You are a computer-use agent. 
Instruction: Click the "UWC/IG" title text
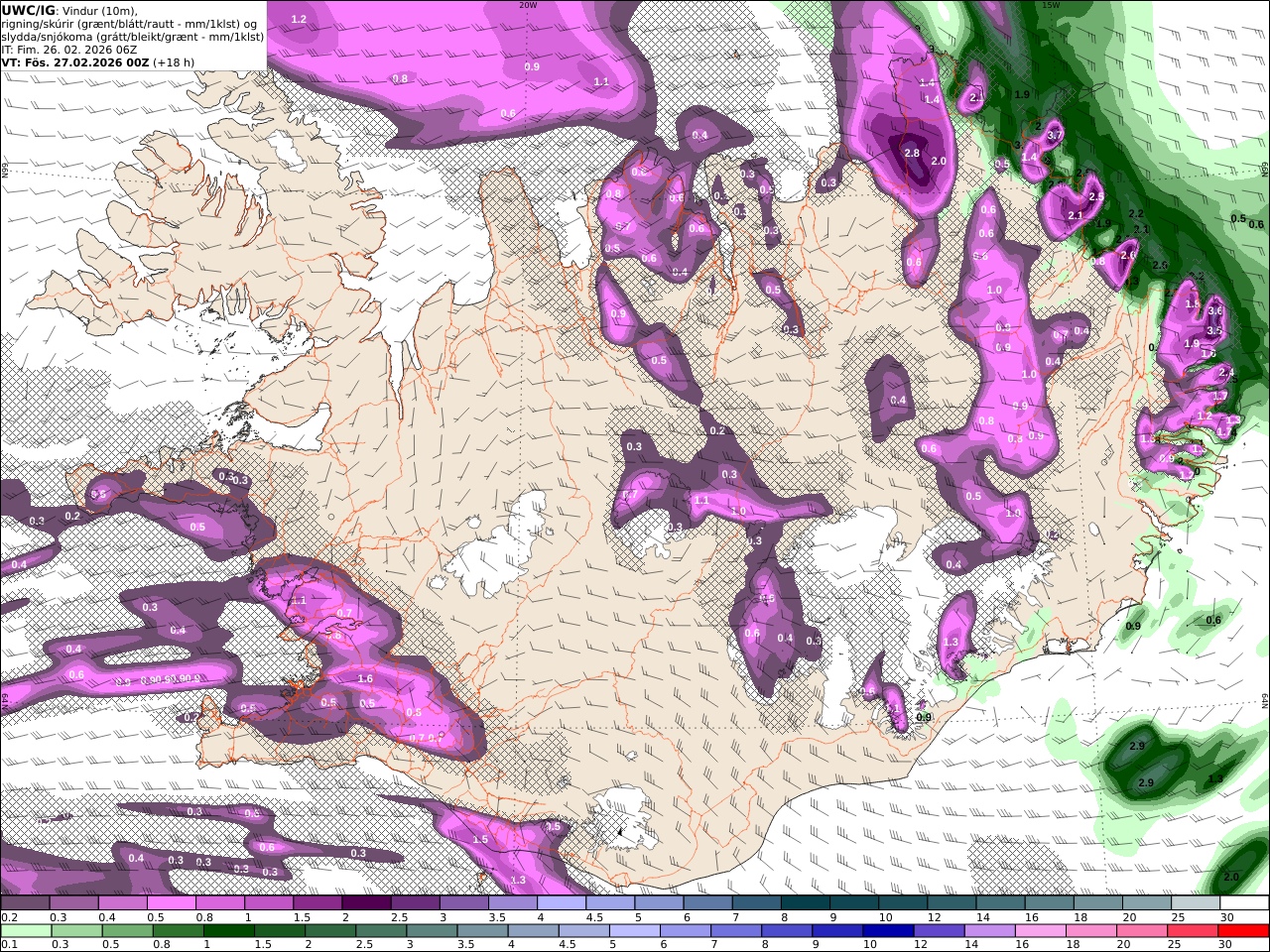28,10
